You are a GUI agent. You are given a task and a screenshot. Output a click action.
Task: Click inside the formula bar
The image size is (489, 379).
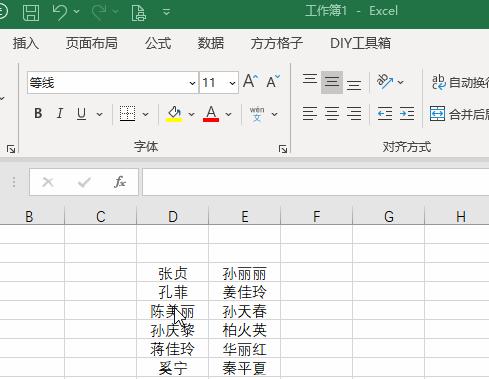coord(316,182)
